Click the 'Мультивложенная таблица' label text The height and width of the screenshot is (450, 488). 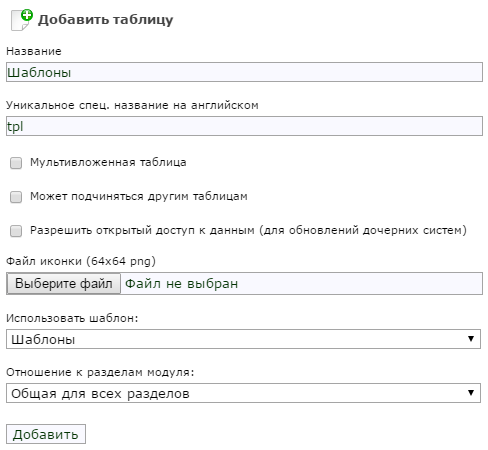(x=108, y=162)
